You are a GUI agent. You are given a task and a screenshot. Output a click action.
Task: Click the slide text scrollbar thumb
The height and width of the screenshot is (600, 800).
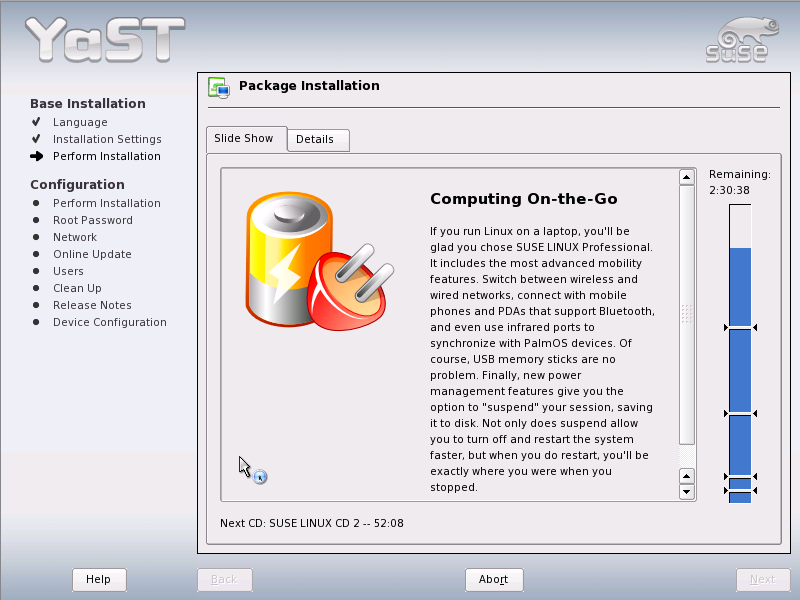tap(687, 314)
